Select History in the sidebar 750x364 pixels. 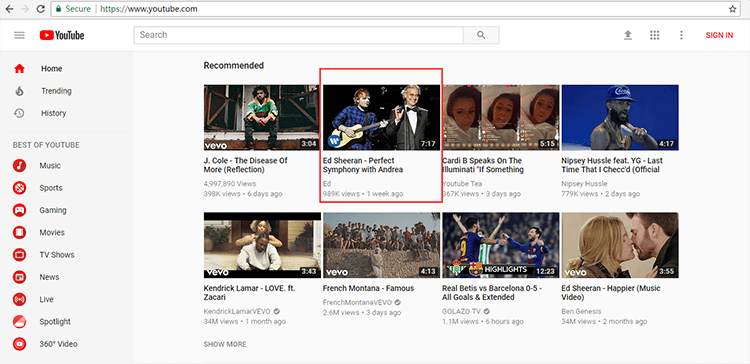(54, 113)
